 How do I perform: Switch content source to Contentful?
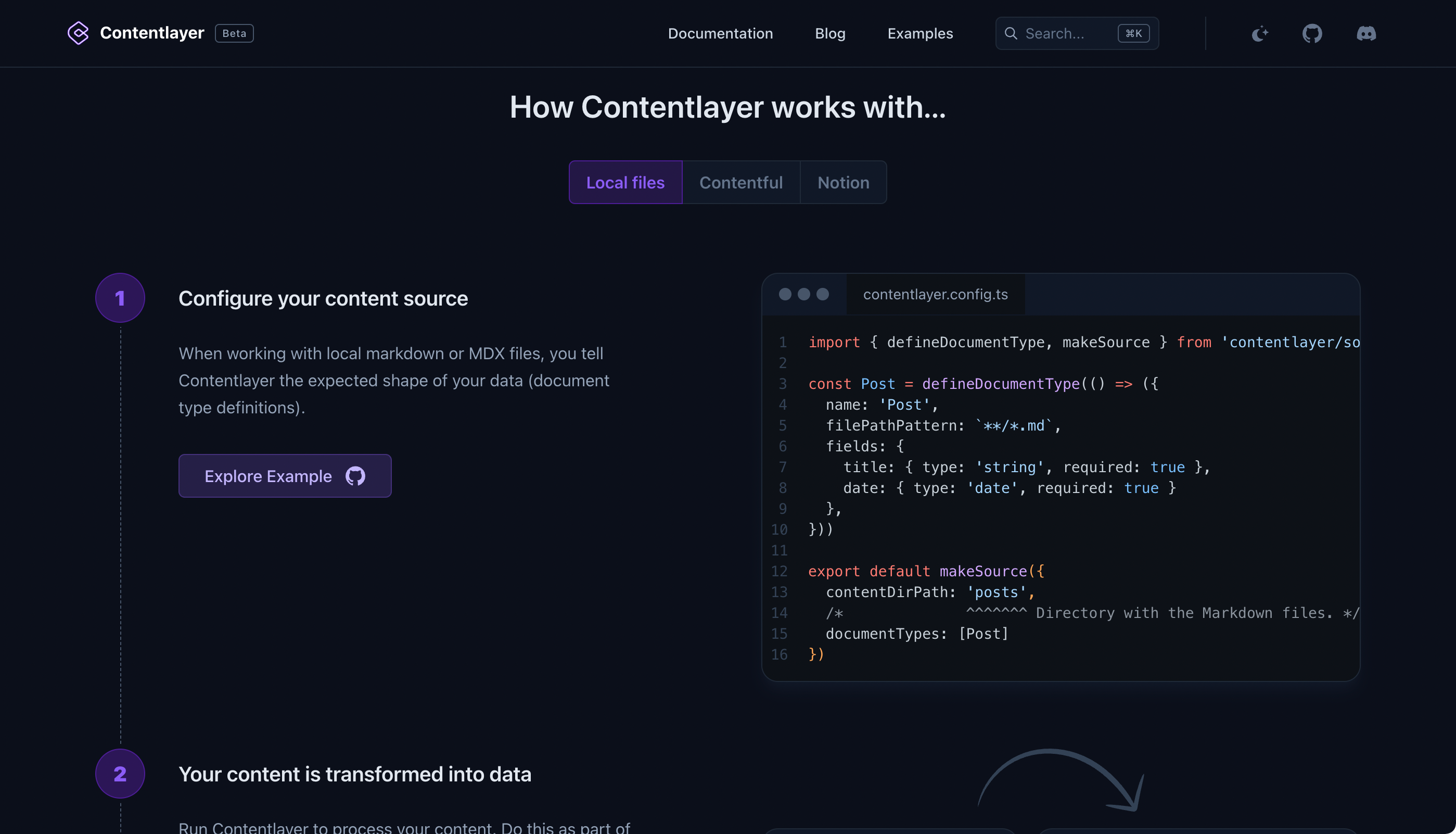[x=741, y=182]
